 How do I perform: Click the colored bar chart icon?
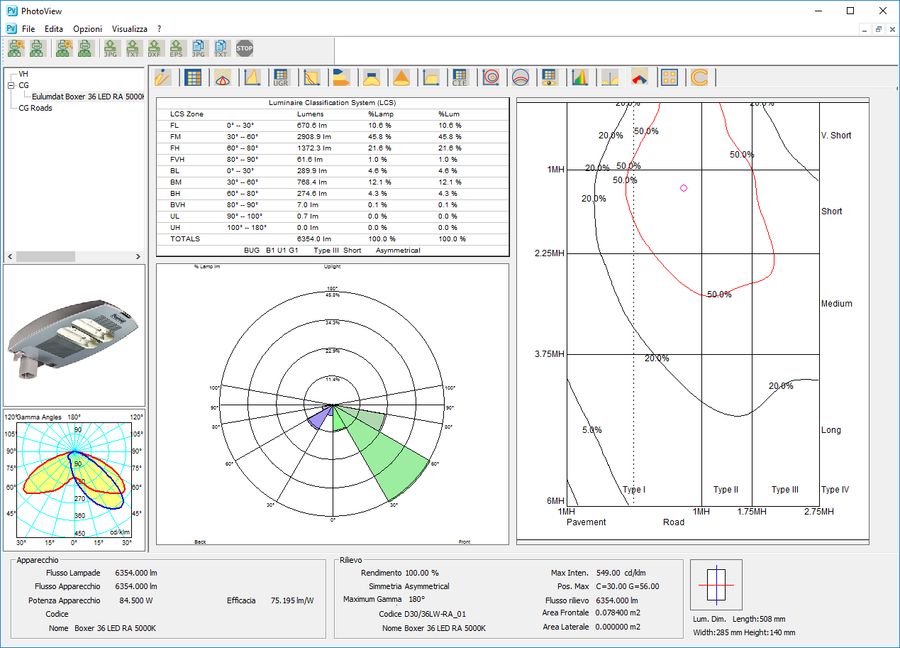(579, 77)
